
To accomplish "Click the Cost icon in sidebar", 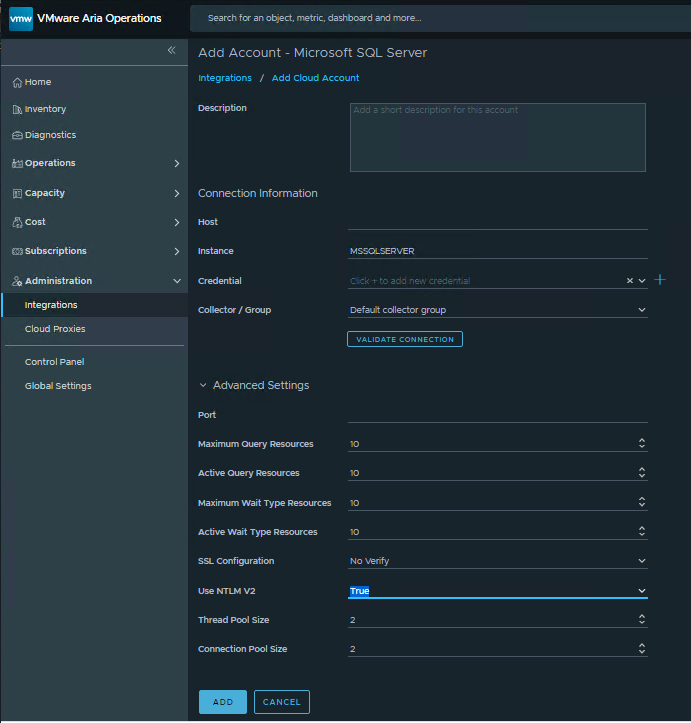I will click(x=17, y=222).
